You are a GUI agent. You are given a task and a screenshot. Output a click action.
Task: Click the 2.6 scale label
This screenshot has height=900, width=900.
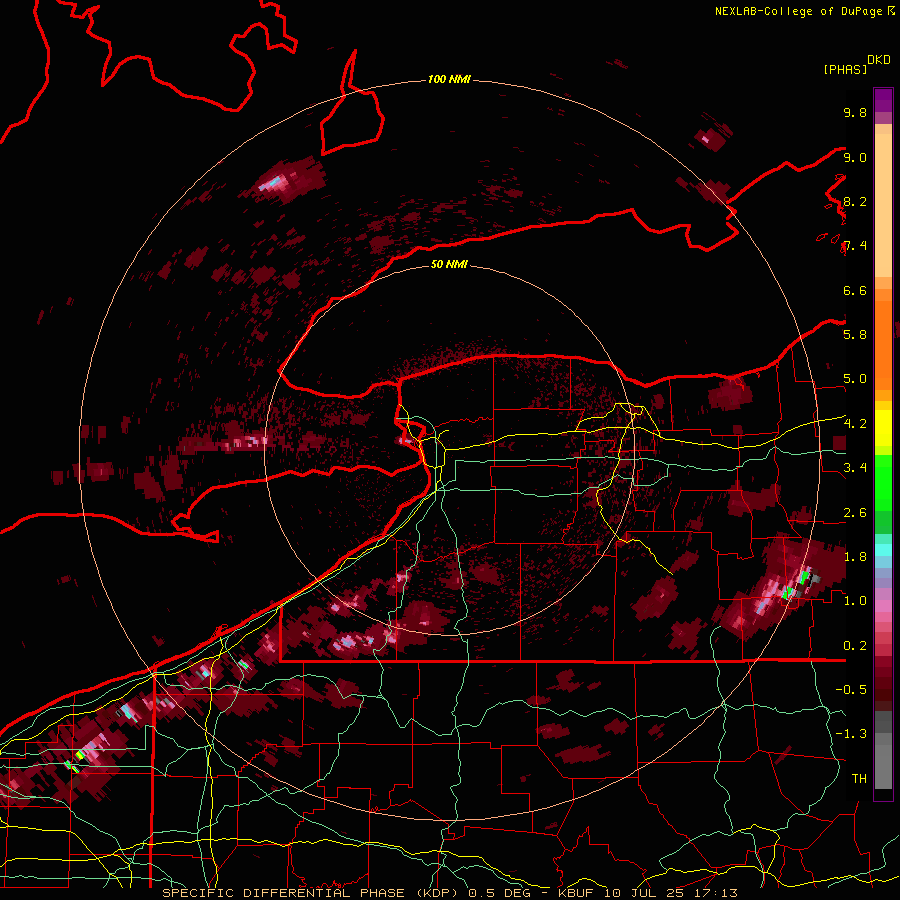[x=855, y=512]
